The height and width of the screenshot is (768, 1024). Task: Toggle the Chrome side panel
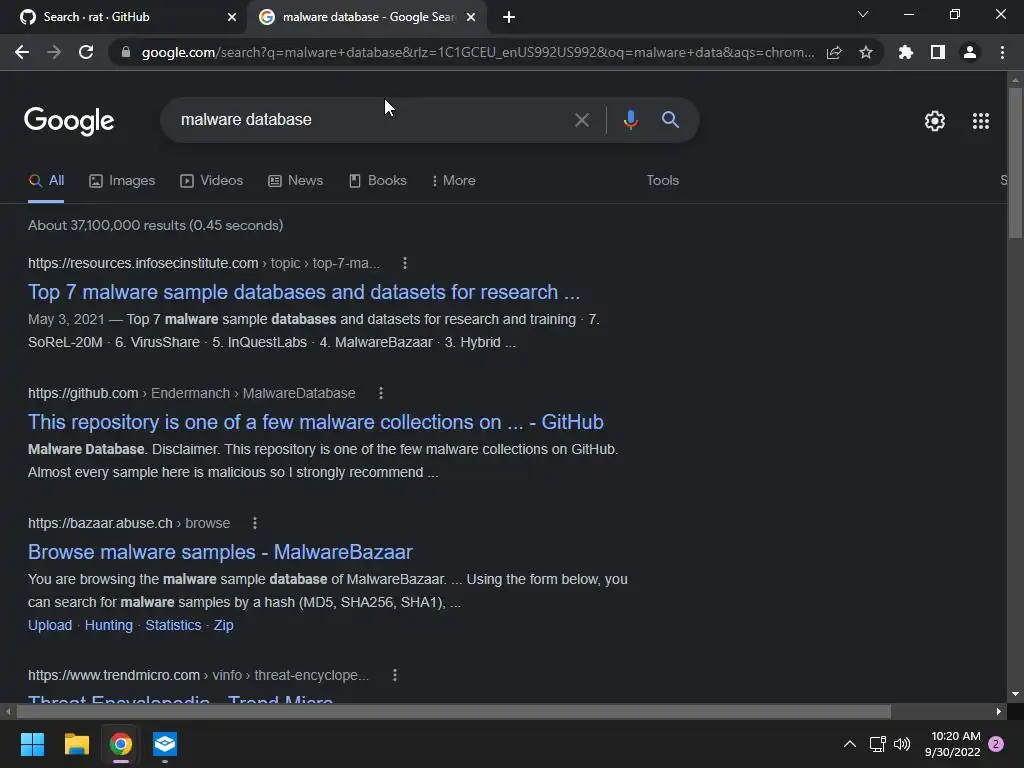tap(938, 52)
